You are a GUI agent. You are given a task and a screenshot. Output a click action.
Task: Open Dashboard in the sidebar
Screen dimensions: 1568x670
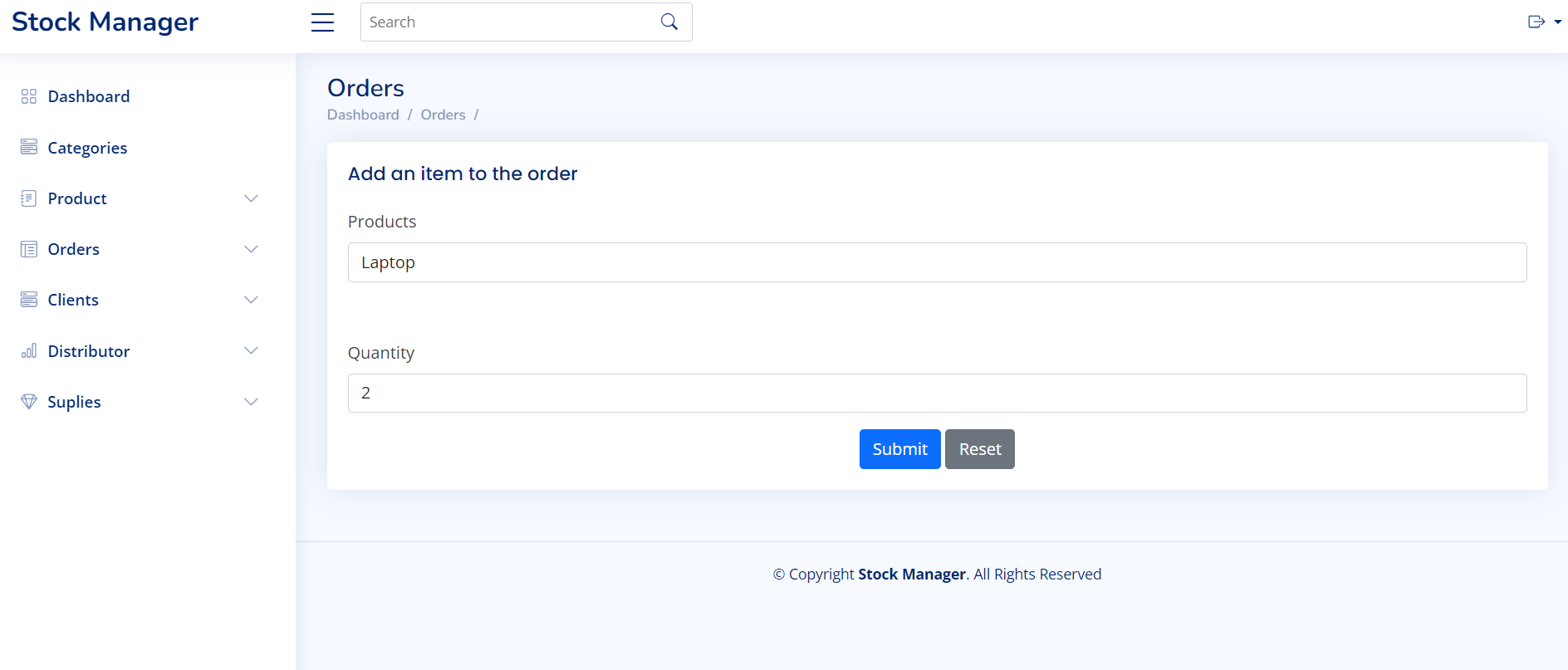click(89, 96)
